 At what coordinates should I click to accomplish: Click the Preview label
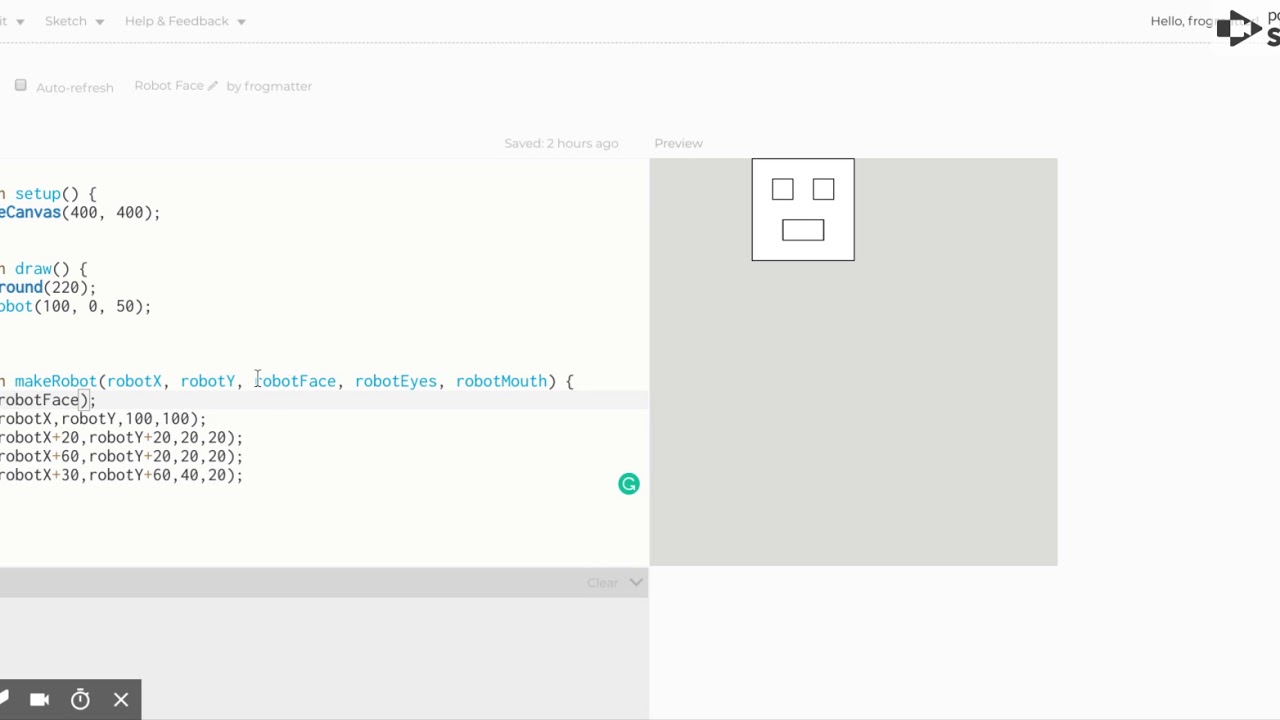point(678,143)
